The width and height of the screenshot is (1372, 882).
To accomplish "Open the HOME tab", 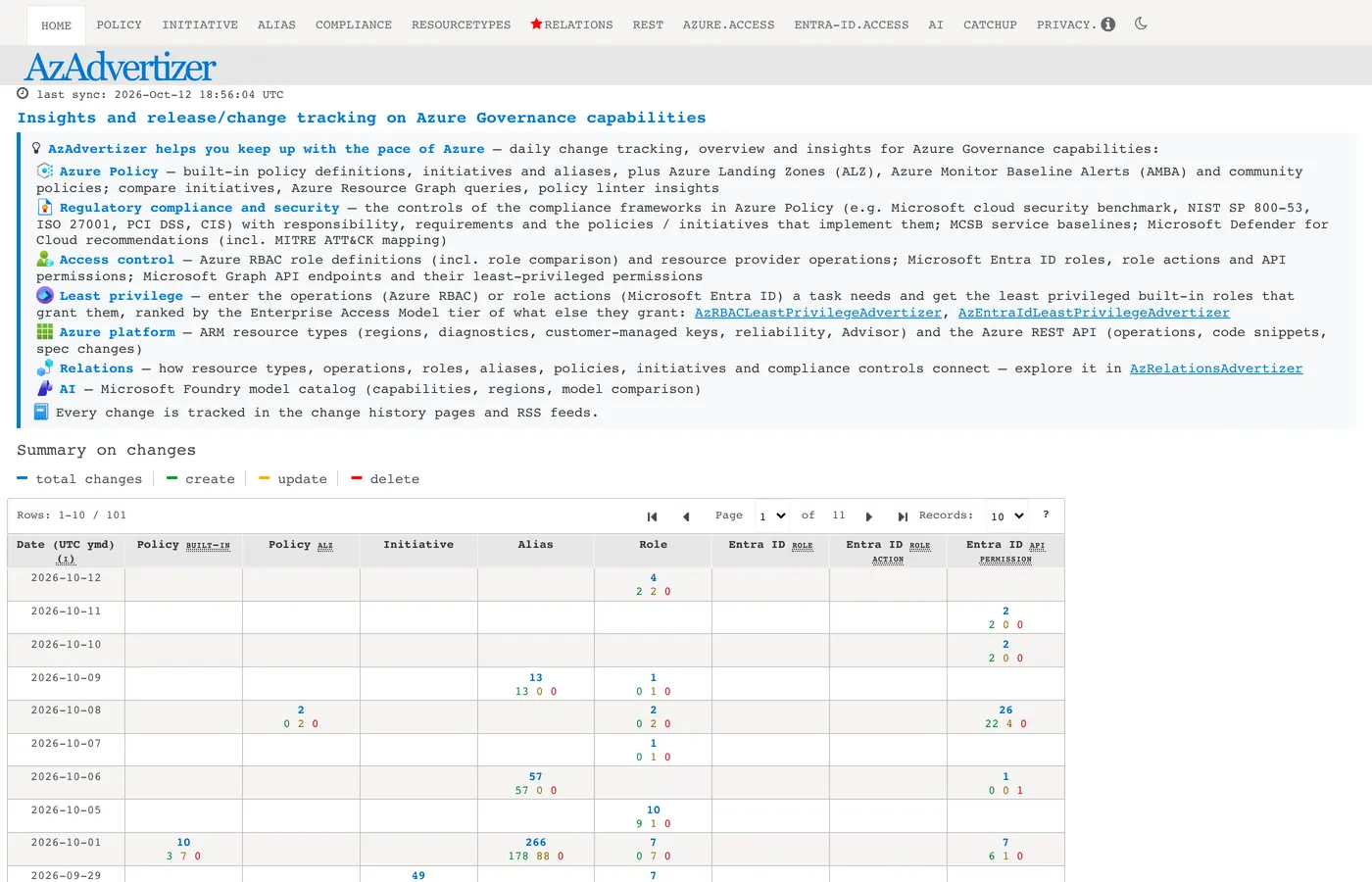I will click(x=57, y=25).
